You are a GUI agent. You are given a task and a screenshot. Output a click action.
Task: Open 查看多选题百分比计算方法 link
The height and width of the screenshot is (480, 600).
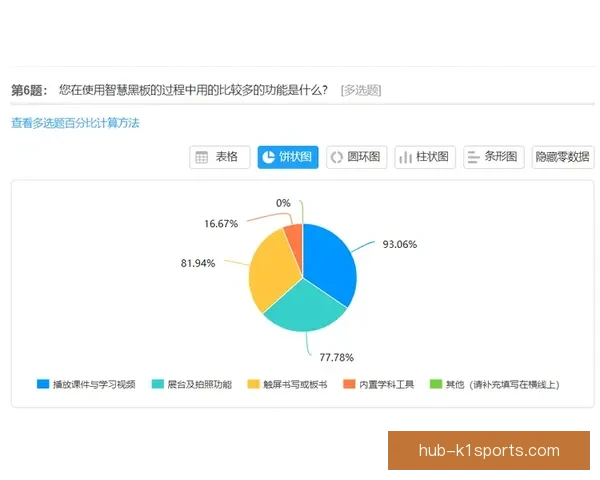[x=75, y=123]
